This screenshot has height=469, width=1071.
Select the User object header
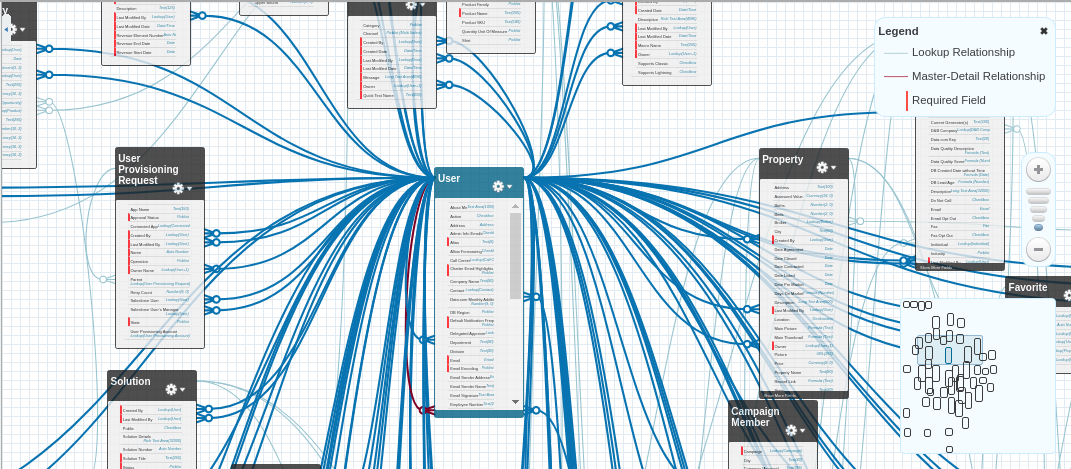point(460,179)
